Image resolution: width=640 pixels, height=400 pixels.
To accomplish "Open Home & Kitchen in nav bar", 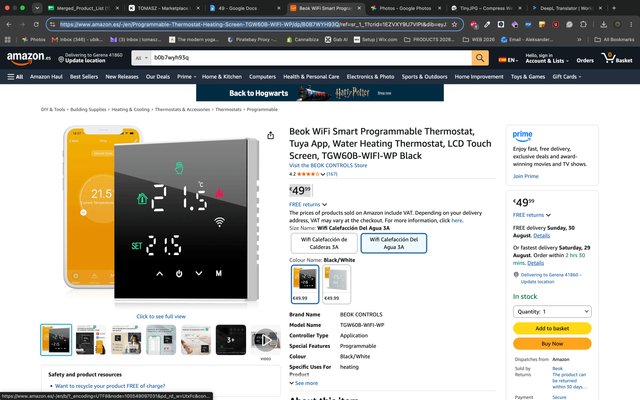I will 222,77.
